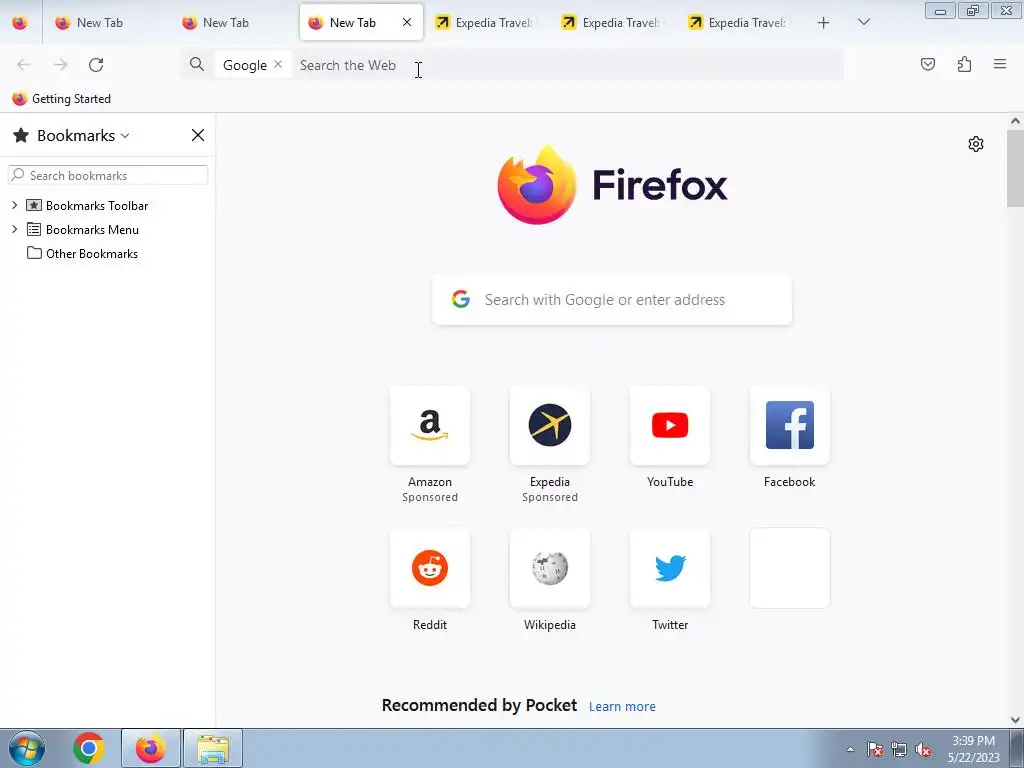Open a new tab with the plus button

pos(823,23)
